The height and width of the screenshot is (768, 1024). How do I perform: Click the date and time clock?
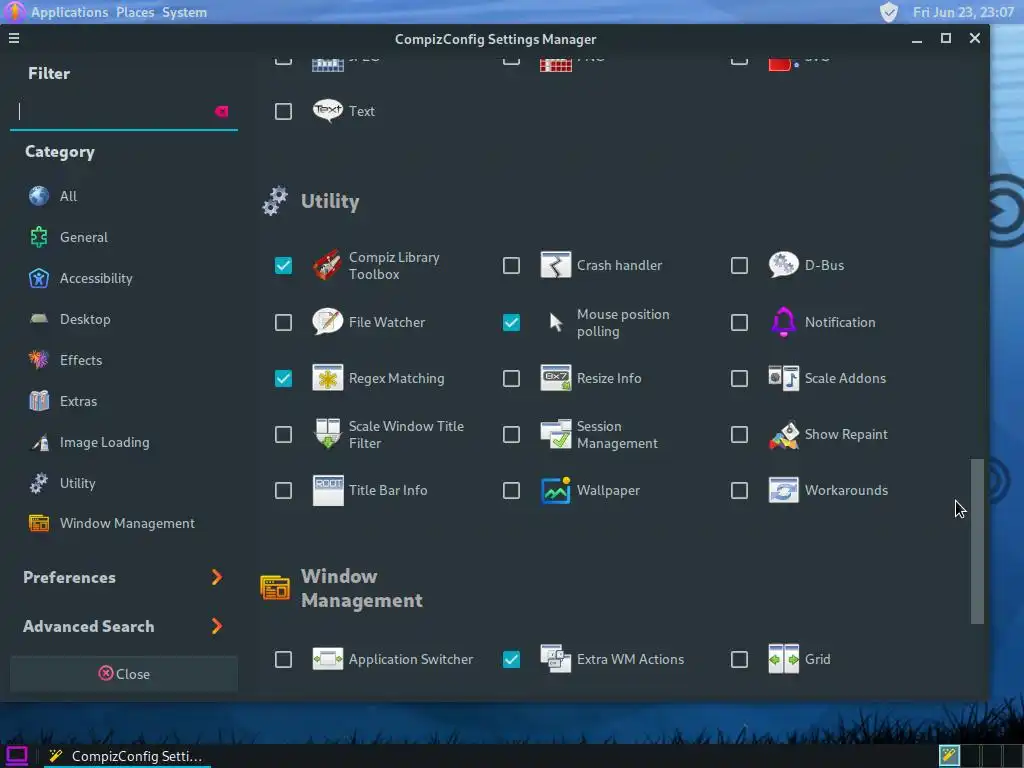click(x=963, y=12)
